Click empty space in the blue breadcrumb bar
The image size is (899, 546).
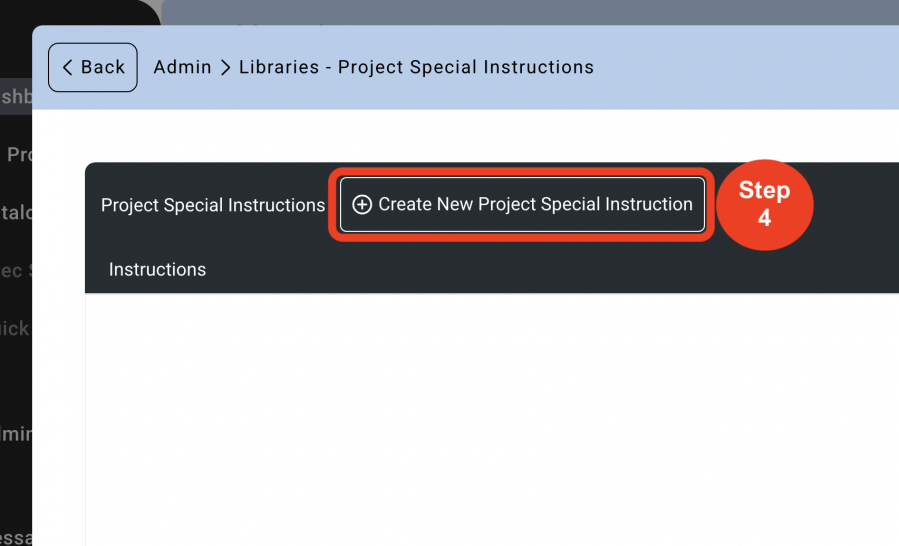tap(745, 67)
